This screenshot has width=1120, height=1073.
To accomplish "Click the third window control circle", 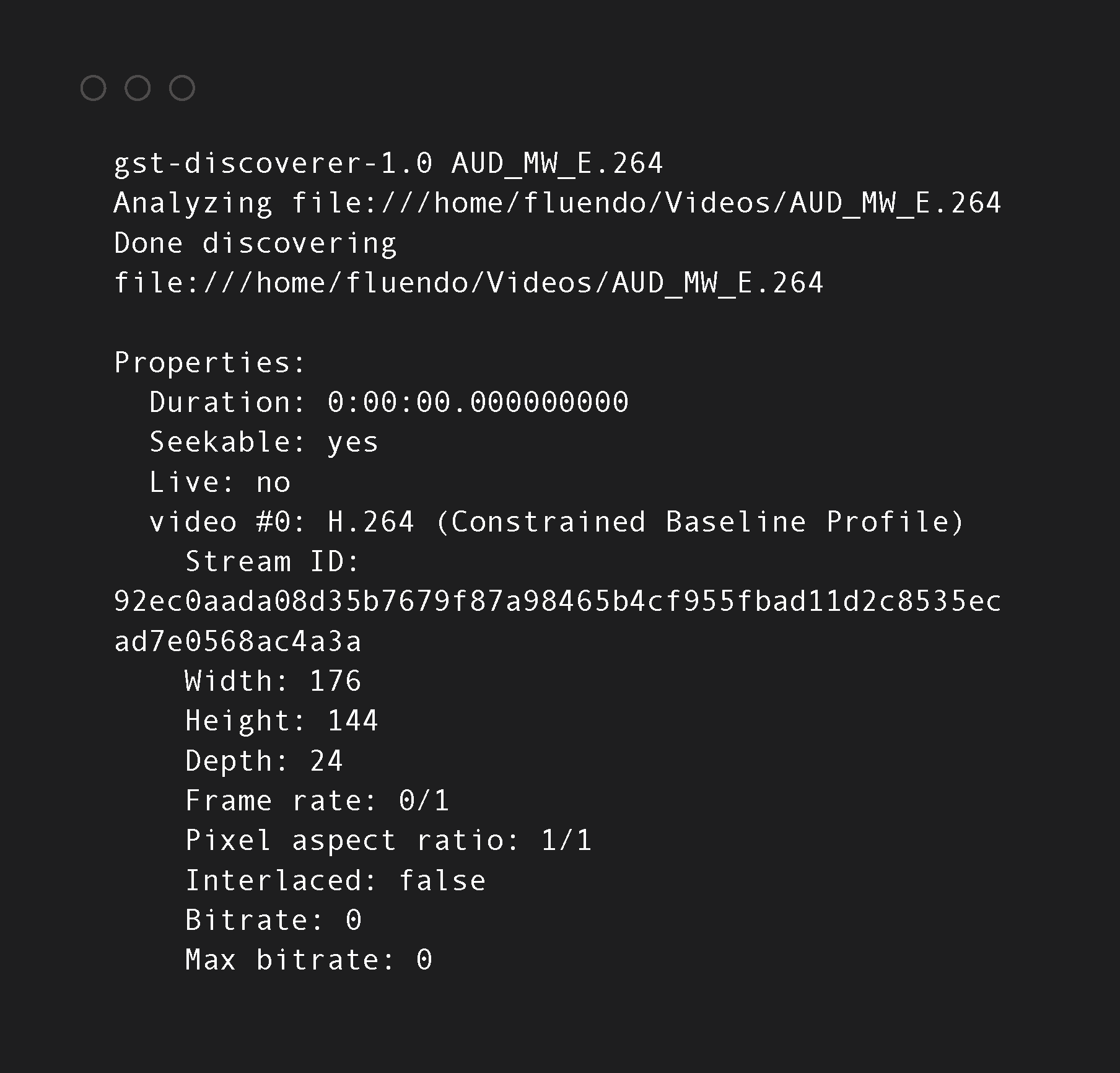I will tap(182, 89).
